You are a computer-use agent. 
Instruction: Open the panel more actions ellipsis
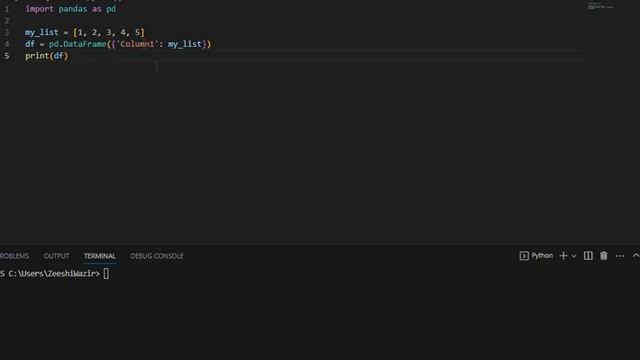pyautogui.click(x=620, y=256)
